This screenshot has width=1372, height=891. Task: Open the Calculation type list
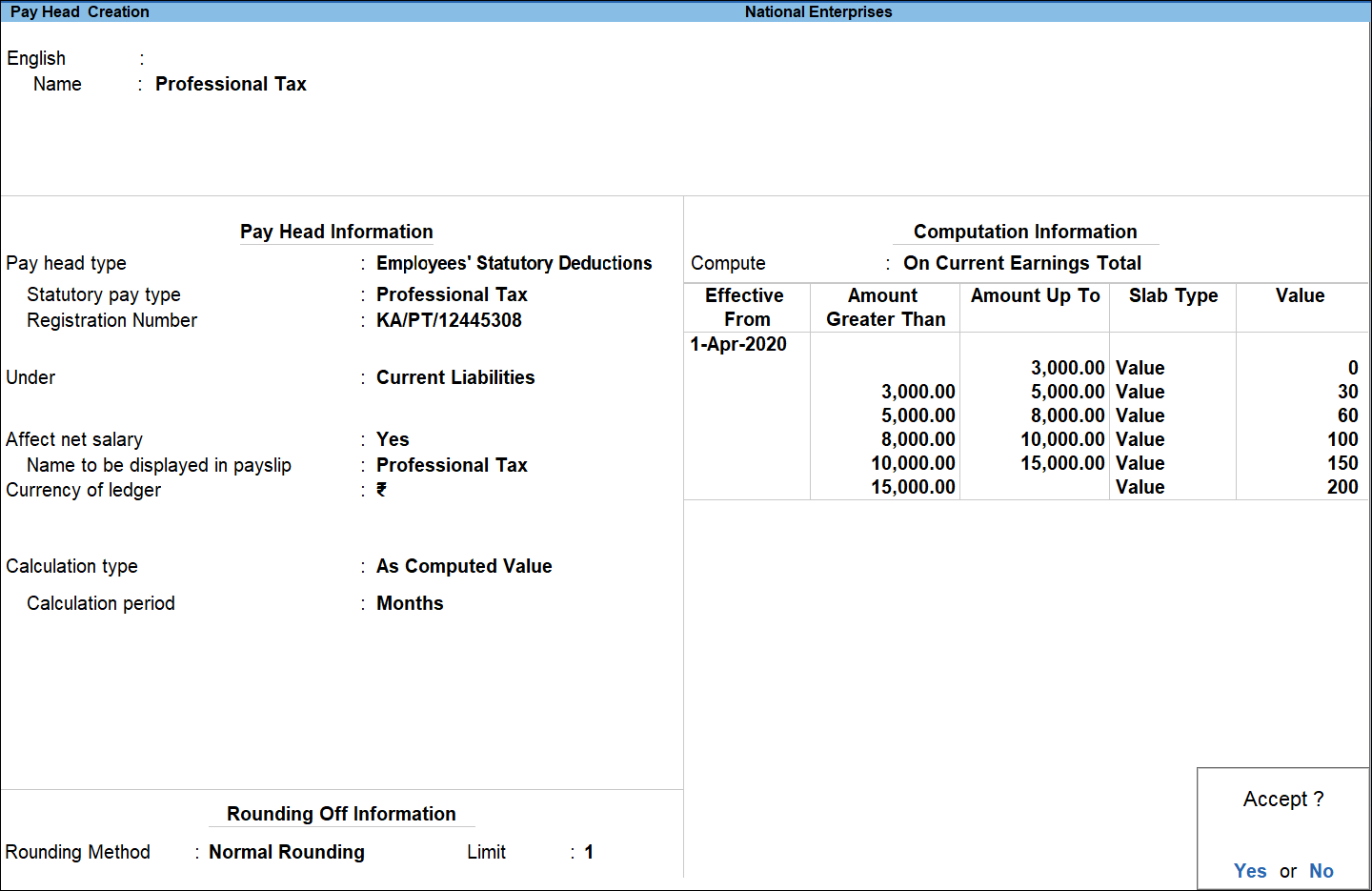click(x=464, y=566)
